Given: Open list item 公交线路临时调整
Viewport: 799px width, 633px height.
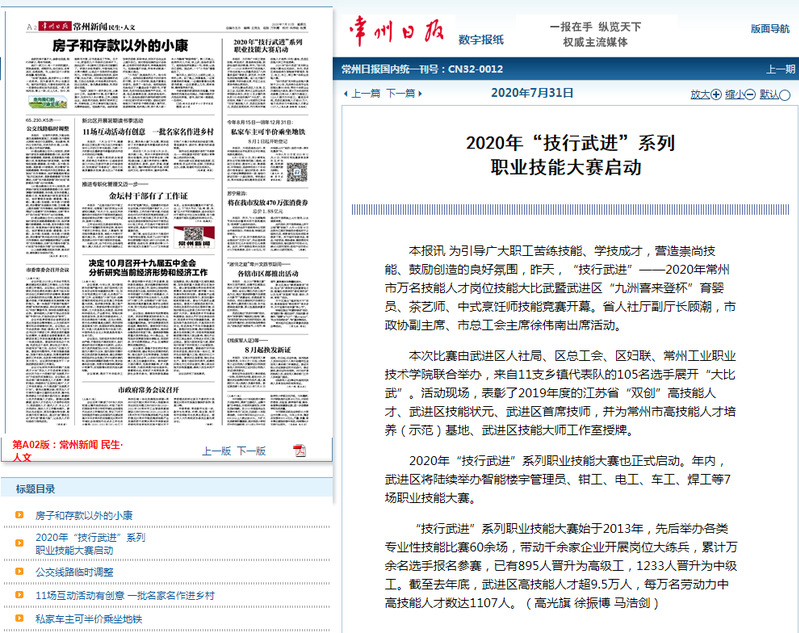Looking at the screenshot, I should click(x=74, y=572).
